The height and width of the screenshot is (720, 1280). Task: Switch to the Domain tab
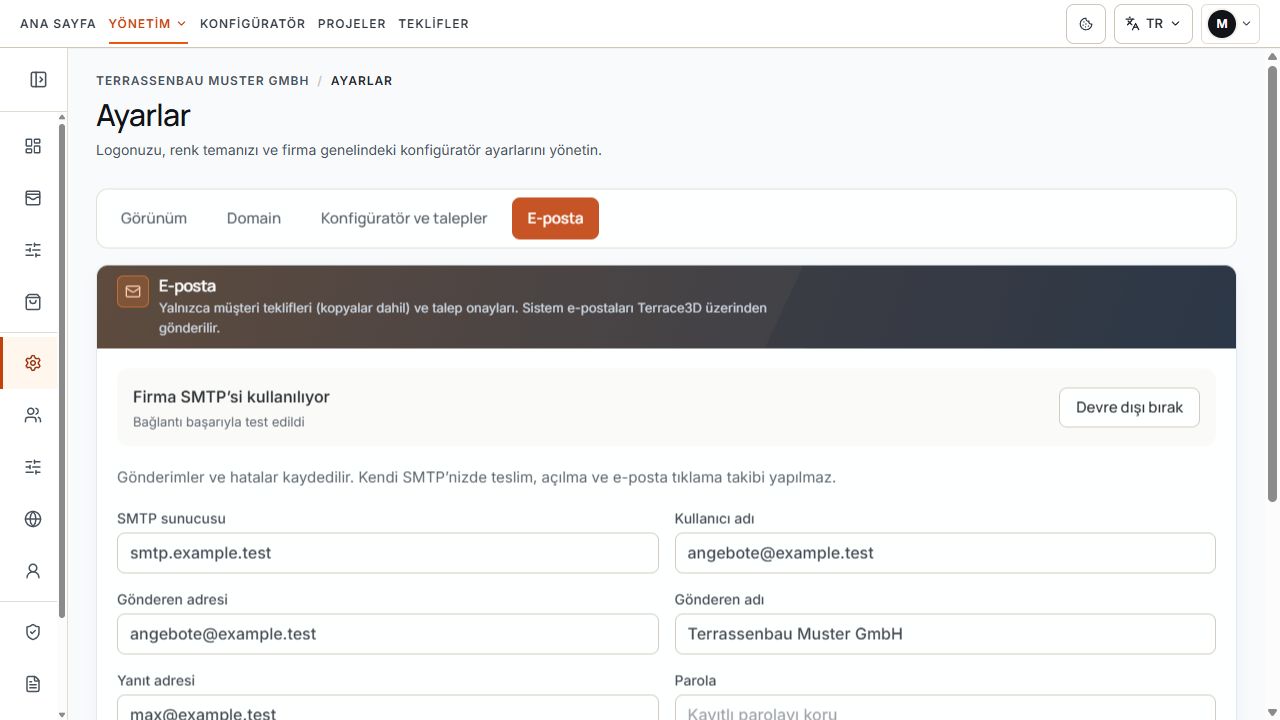pos(254,218)
